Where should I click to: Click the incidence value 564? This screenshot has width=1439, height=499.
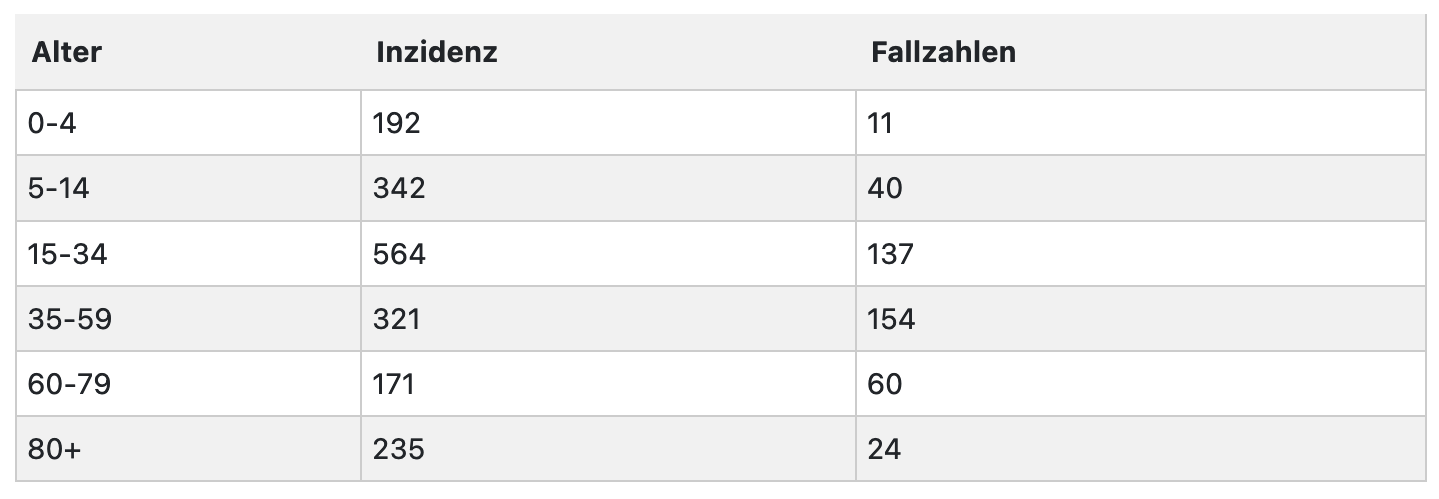pos(399,254)
